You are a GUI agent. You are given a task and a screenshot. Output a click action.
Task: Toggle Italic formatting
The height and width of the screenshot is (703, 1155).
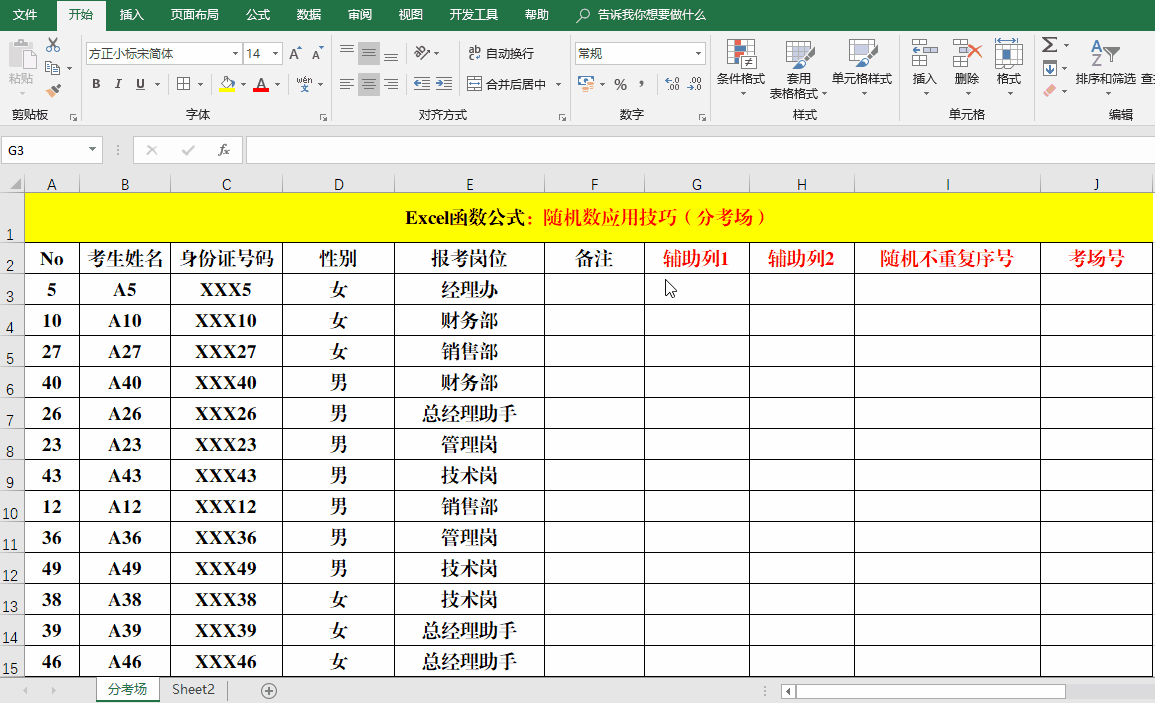118,85
